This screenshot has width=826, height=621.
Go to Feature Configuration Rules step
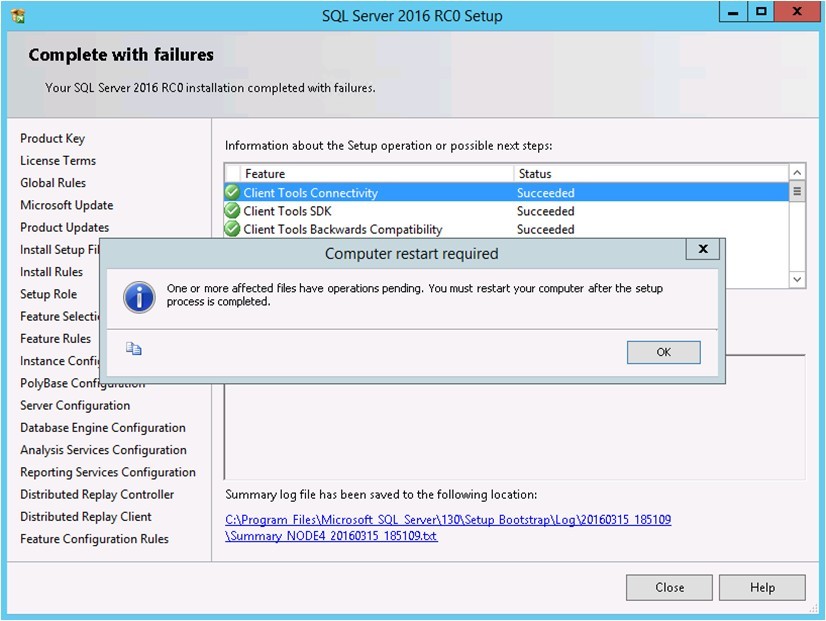(x=94, y=539)
